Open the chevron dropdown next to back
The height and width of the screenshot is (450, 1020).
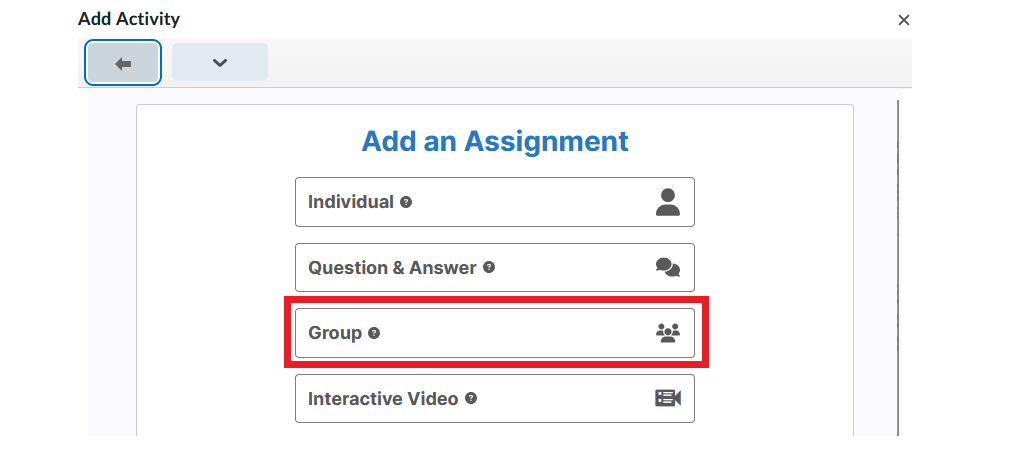(x=220, y=62)
